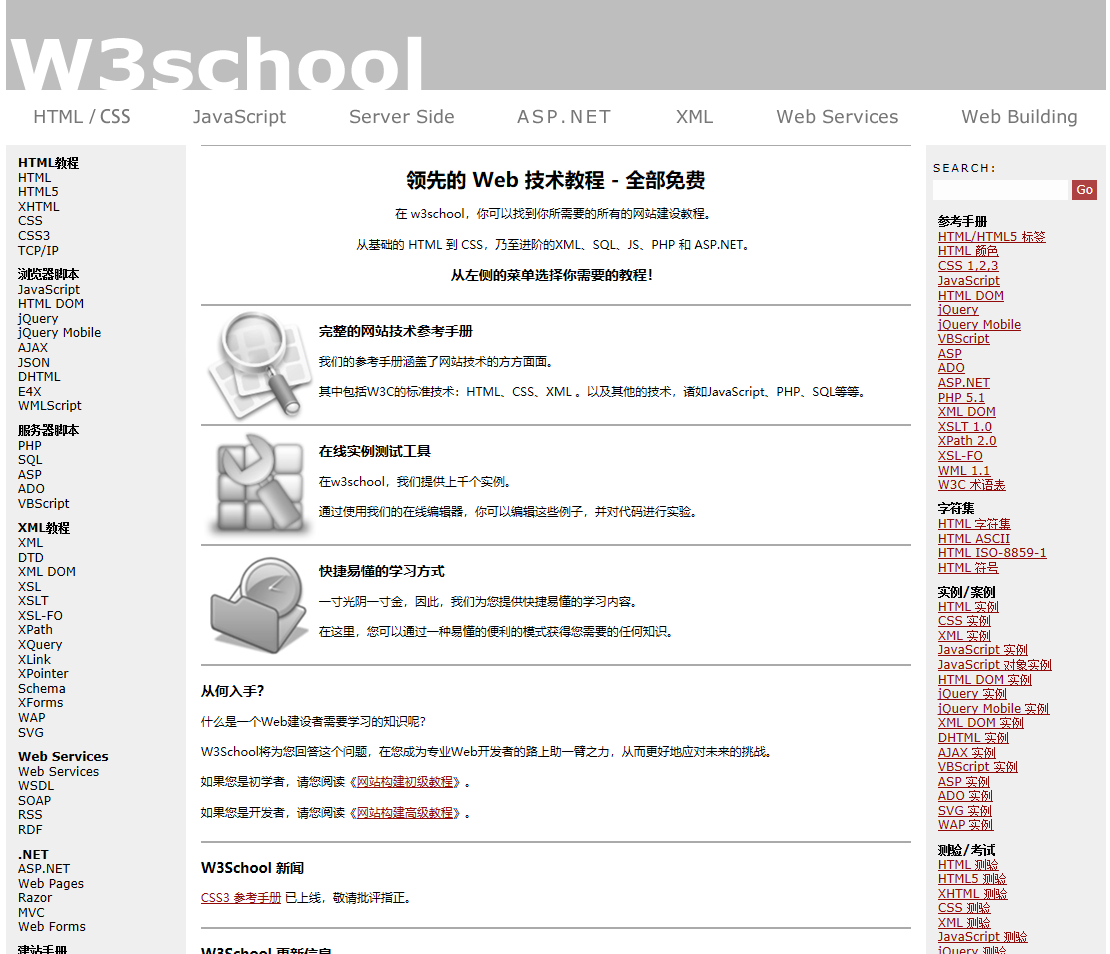Open TCP/IP tutorial link
The height and width of the screenshot is (954, 1110).
click(38, 251)
